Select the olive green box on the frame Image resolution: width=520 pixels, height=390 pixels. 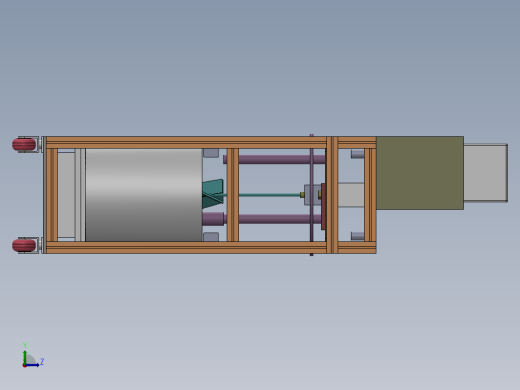click(420, 173)
